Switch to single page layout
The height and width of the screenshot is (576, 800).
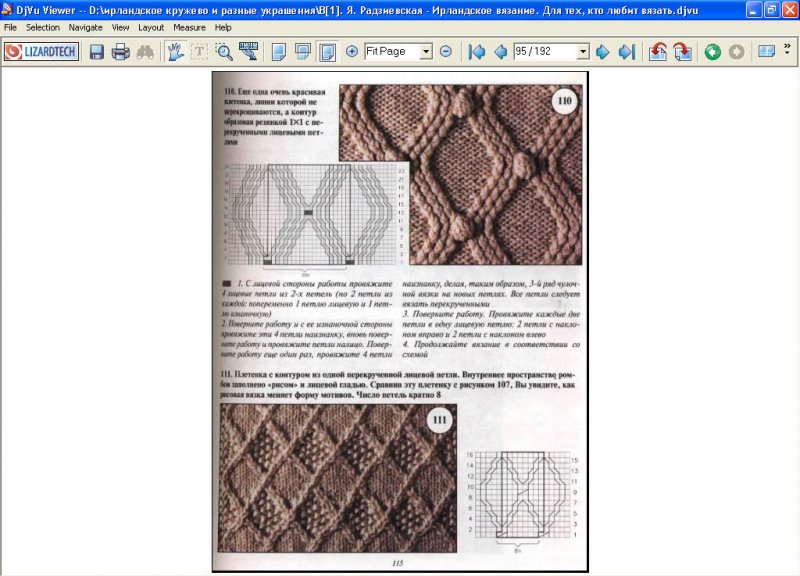pos(279,52)
